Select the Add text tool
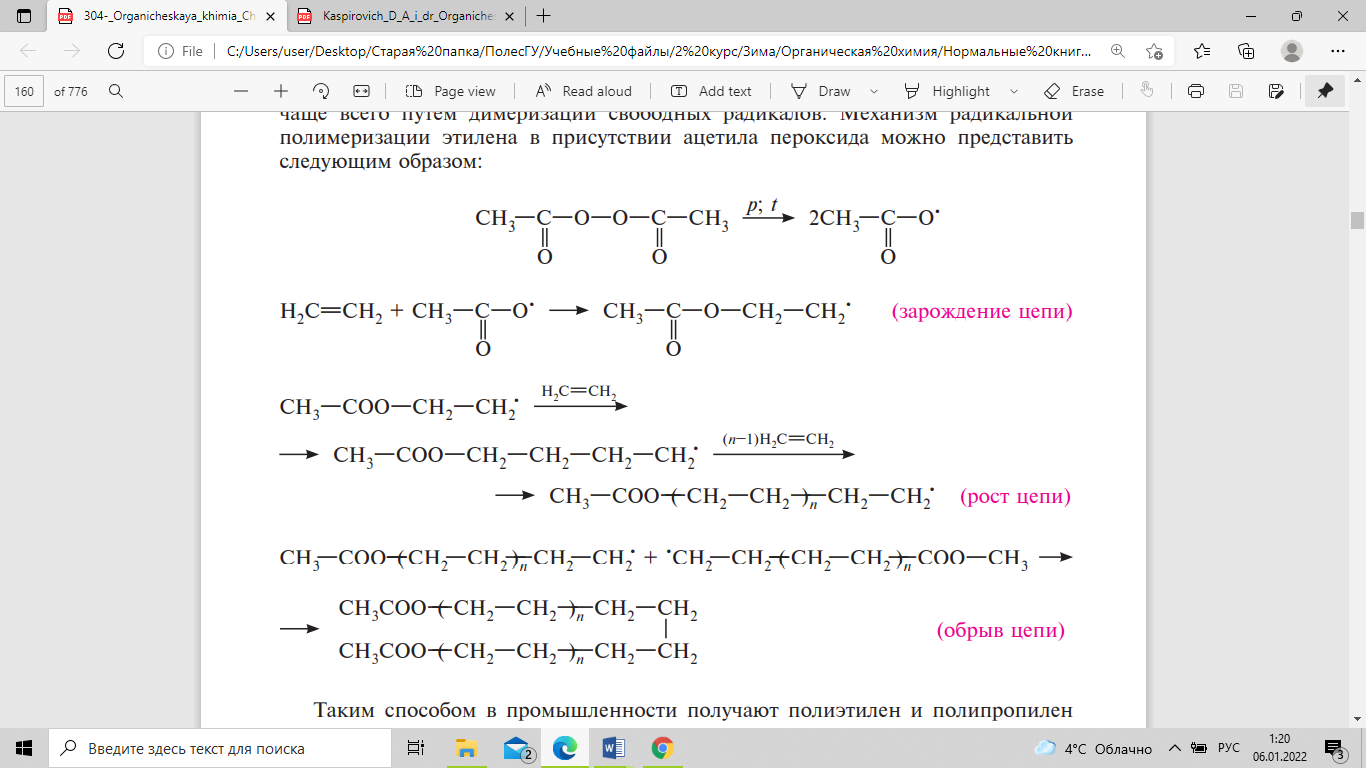1366x768 pixels. (710, 91)
